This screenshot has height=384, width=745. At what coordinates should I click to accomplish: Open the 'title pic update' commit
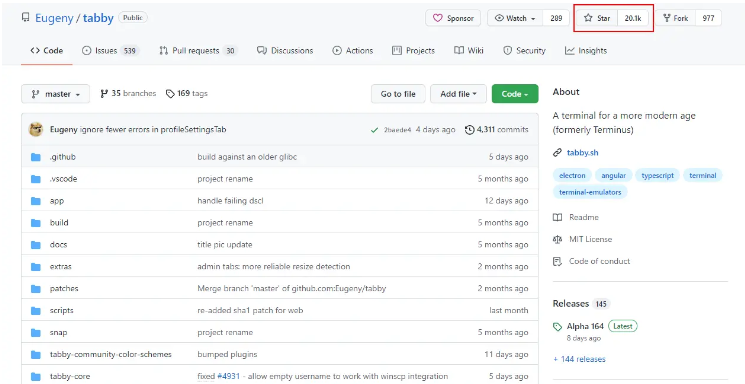pos(225,244)
